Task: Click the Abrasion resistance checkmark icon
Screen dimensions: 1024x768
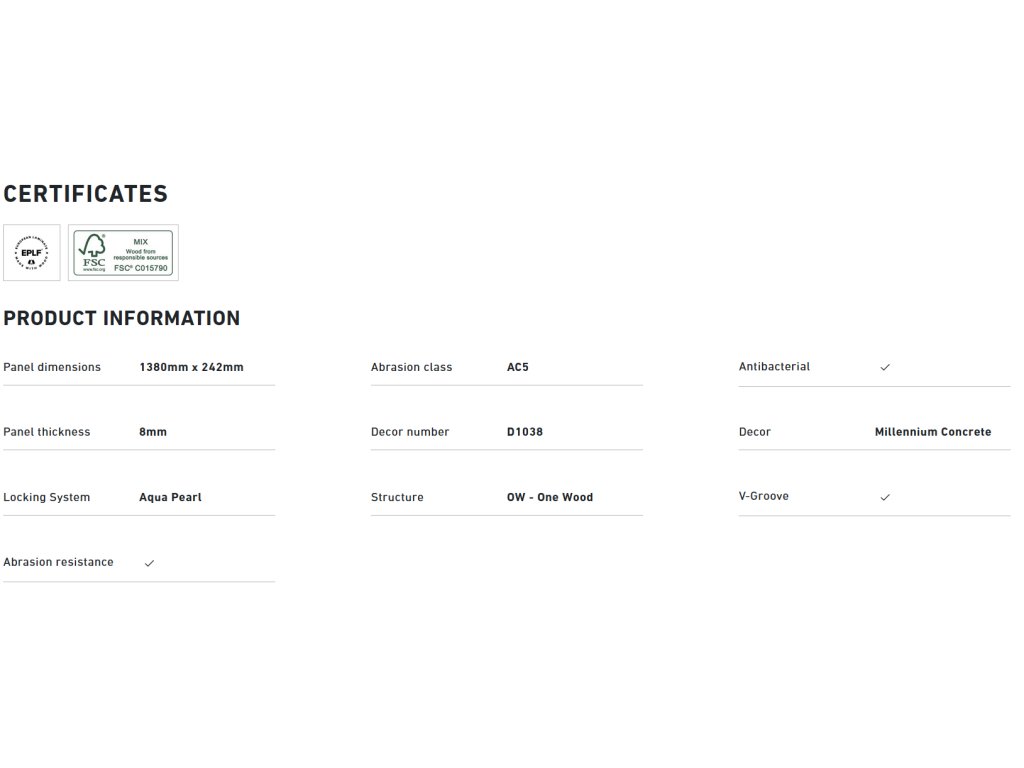Action: tap(149, 563)
